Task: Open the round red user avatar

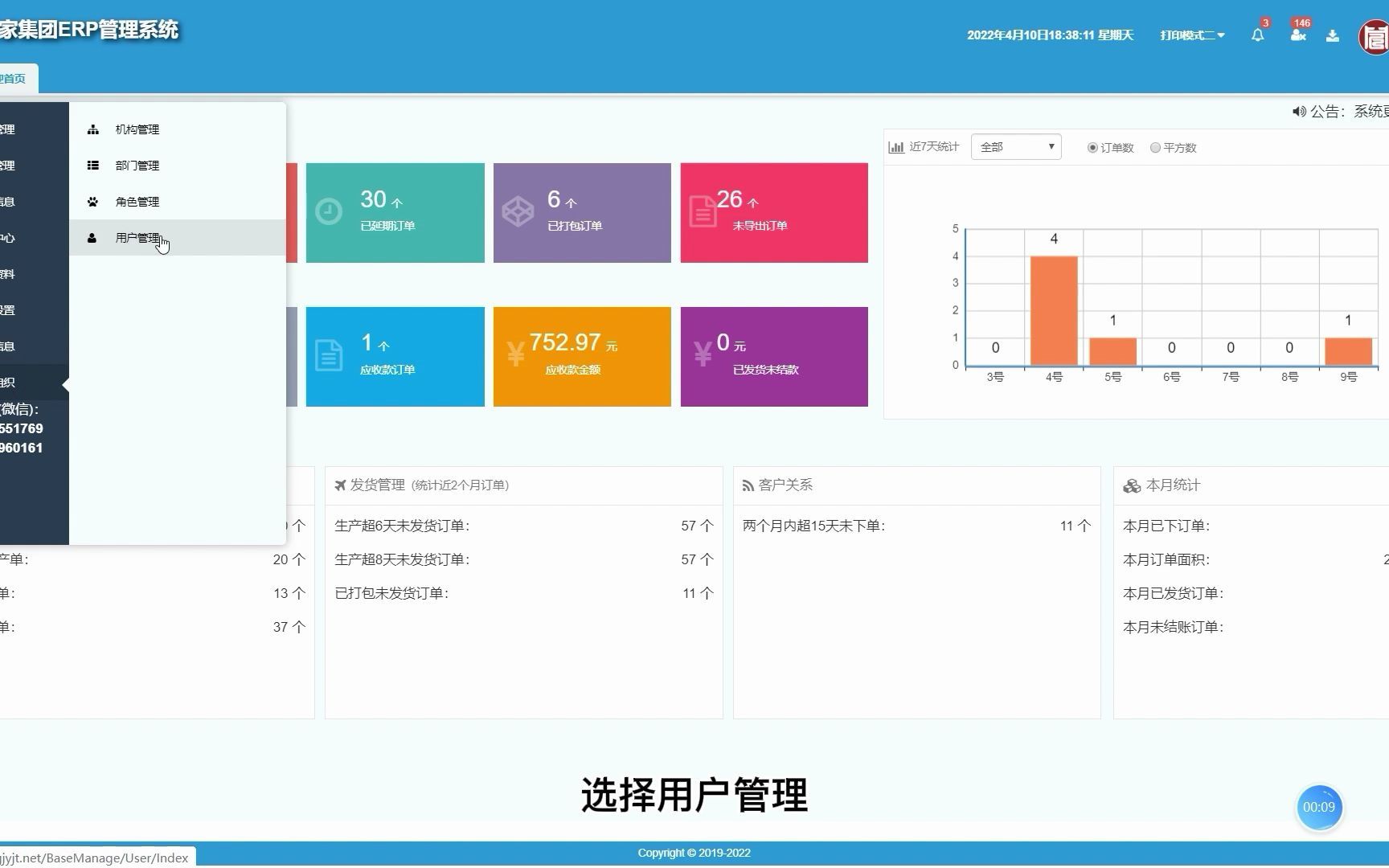Action: pyautogui.click(x=1374, y=37)
